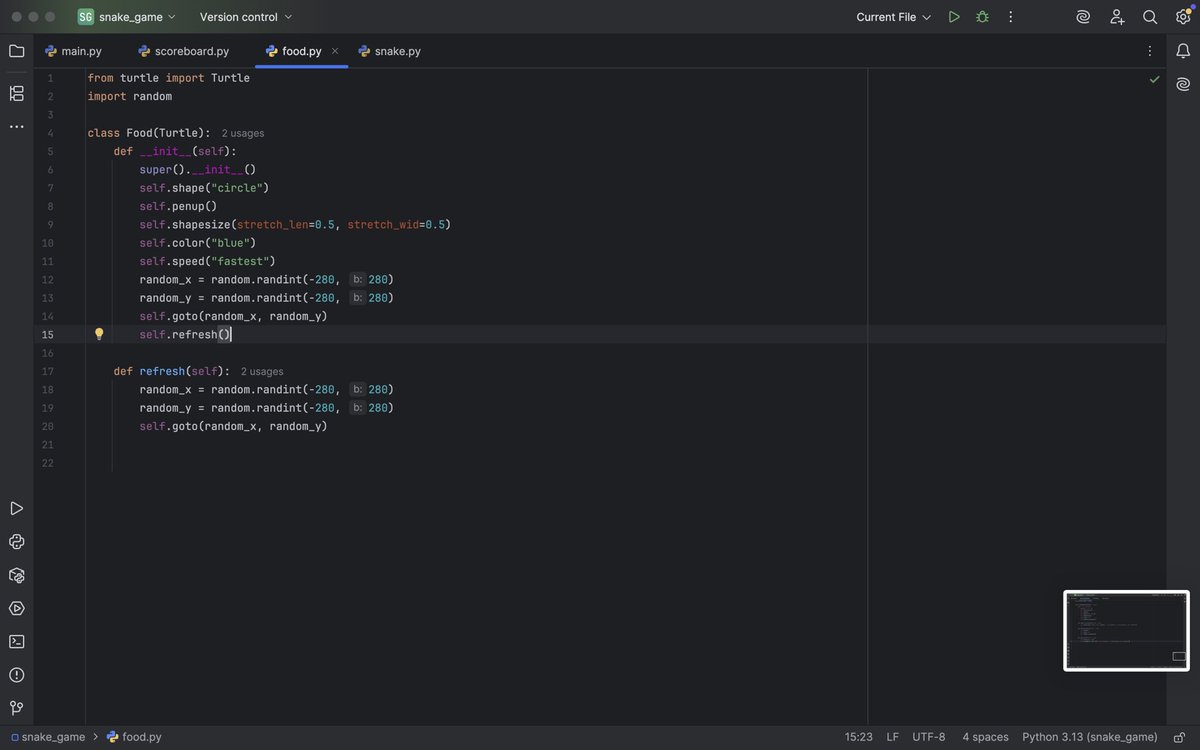This screenshot has height=750, width=1200.
Task: Open editor tabs options menu
Action: [1149, 51]
